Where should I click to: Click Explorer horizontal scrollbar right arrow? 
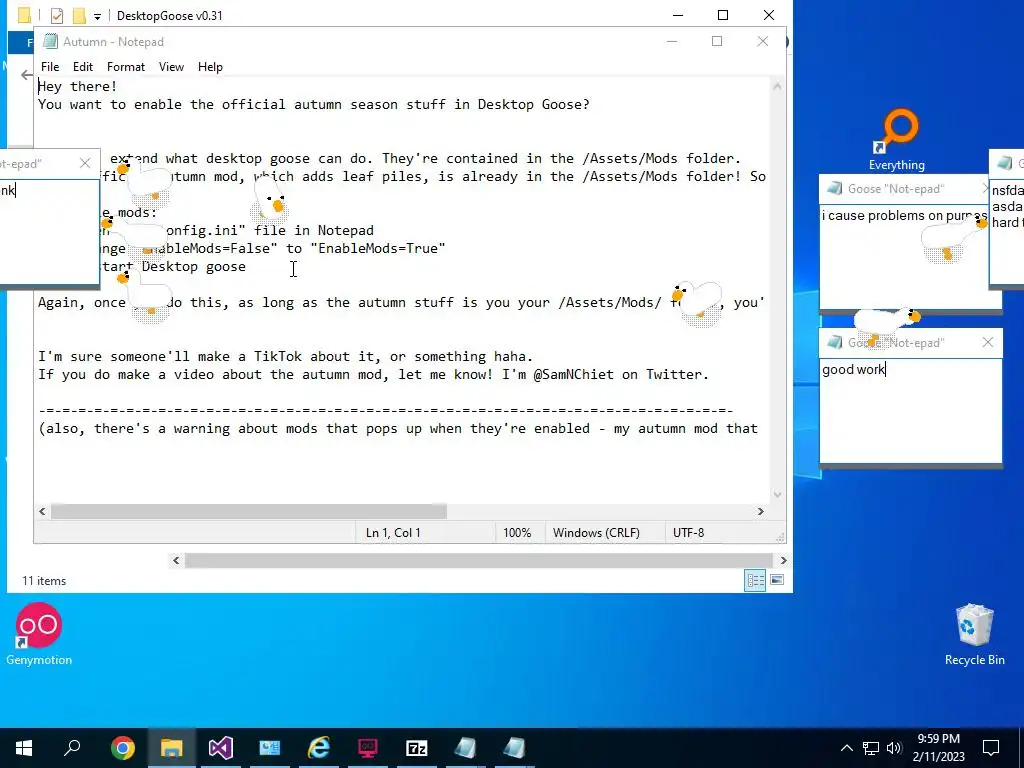784,560
